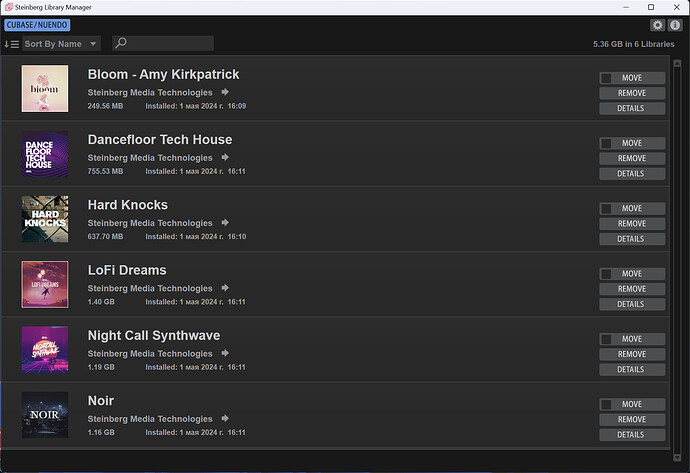The width and height of the screenshot is (690, 473).
Task: Select the Night Call Synthwave cover thumbnail
Action: click(45, 349)
